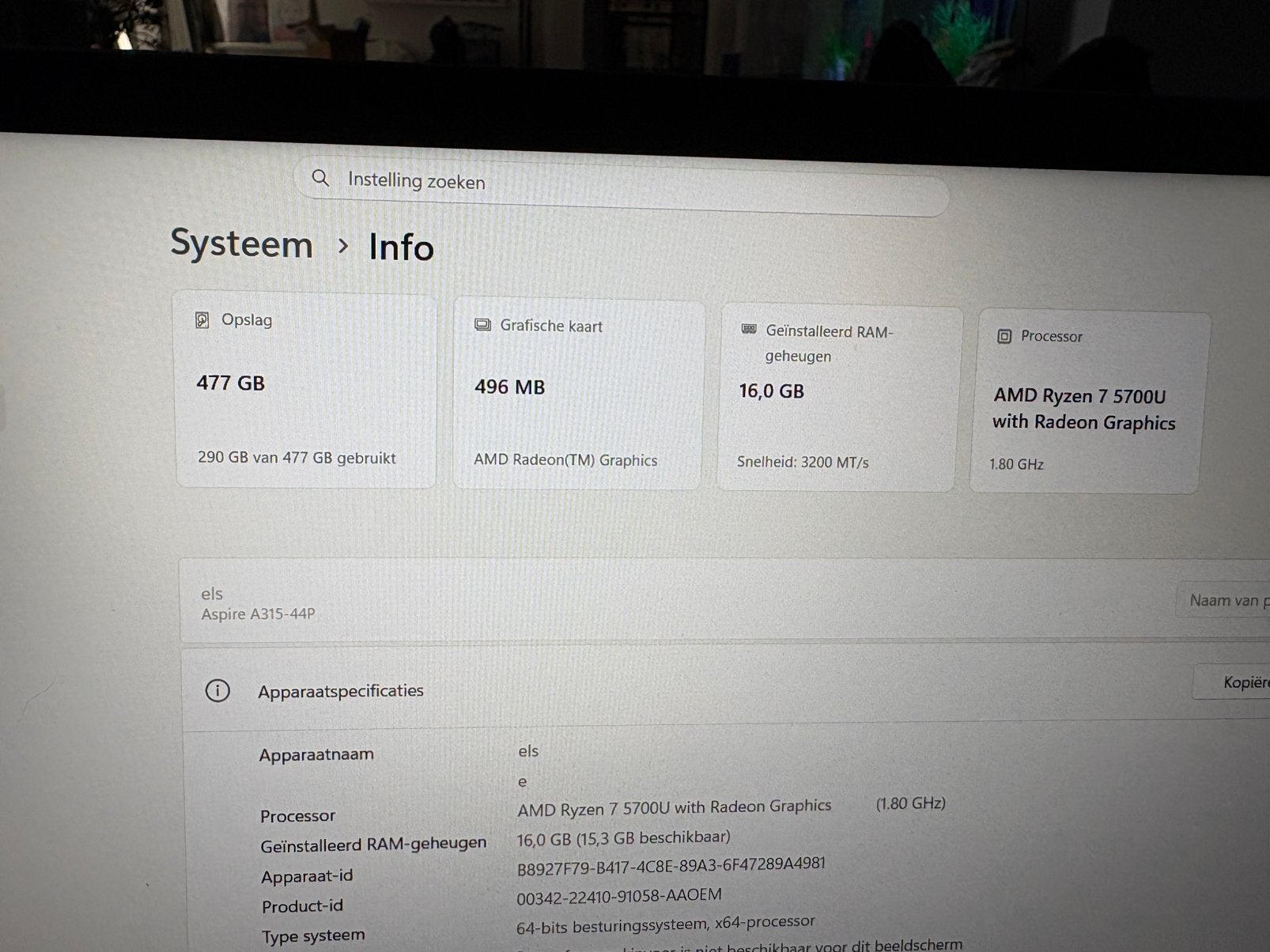The height and width of the screenshot is (952, 1270).
Task: Click the breadcrumb chevron after Systeem
Action: [342, 246]
